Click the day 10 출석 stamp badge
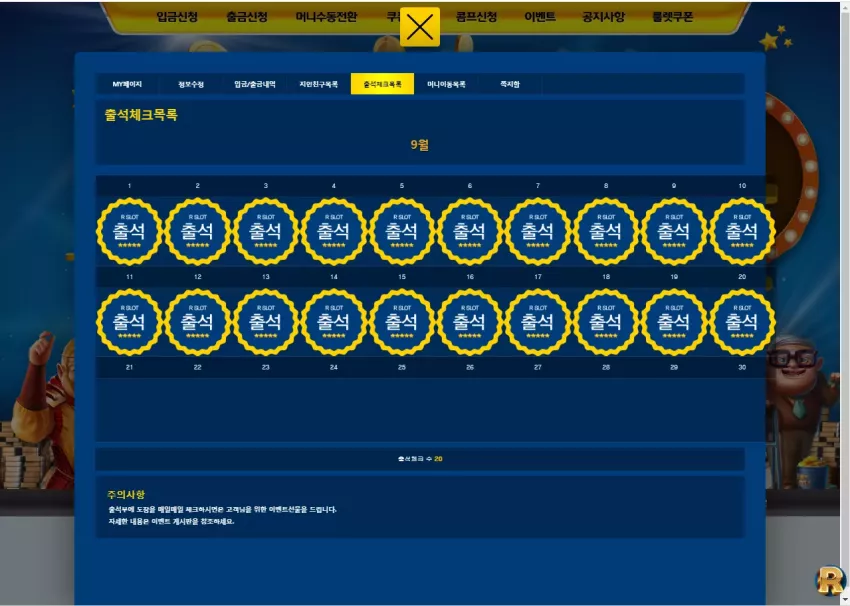Screen dimensions: 850x606 [742, 231]
